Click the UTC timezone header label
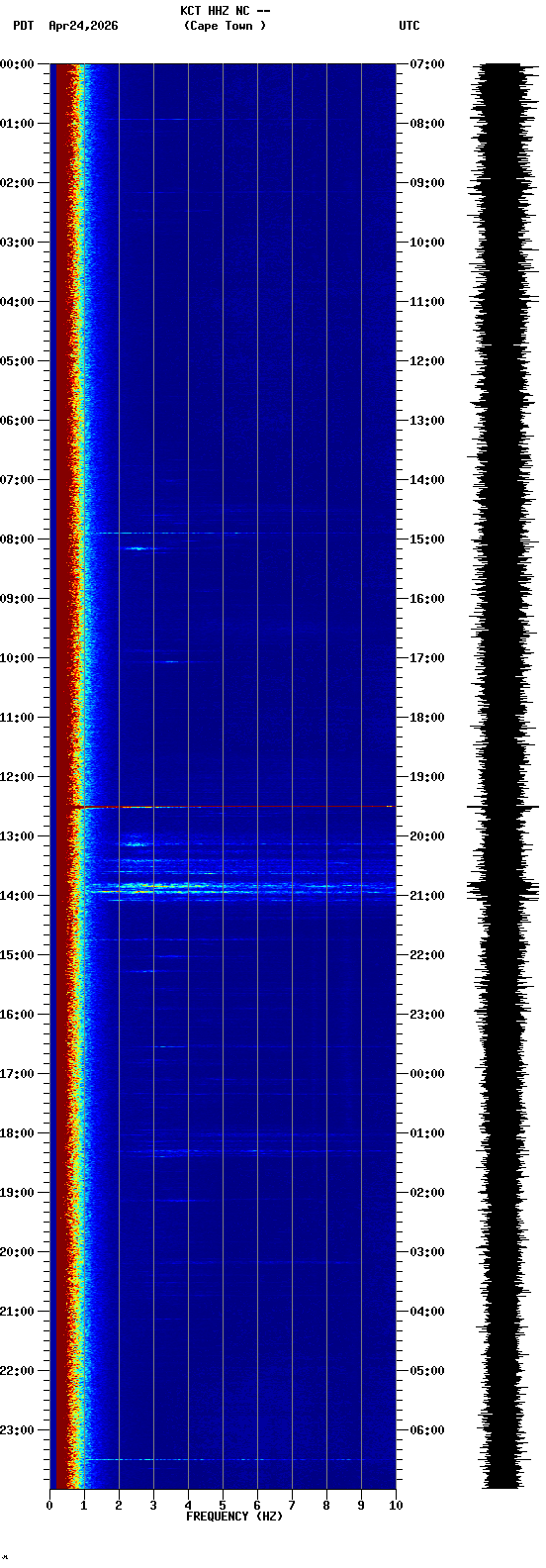546x1568 pixels. pyautogui.click(x=409, y=26)
